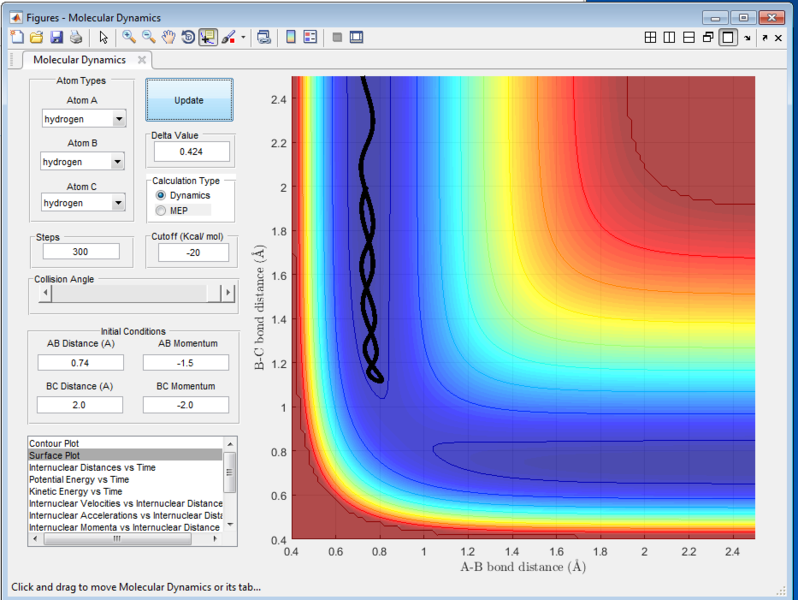Activate the Rotate 3D tool
Viewport: 798px width, 600px height.
[x=188, y=37]
